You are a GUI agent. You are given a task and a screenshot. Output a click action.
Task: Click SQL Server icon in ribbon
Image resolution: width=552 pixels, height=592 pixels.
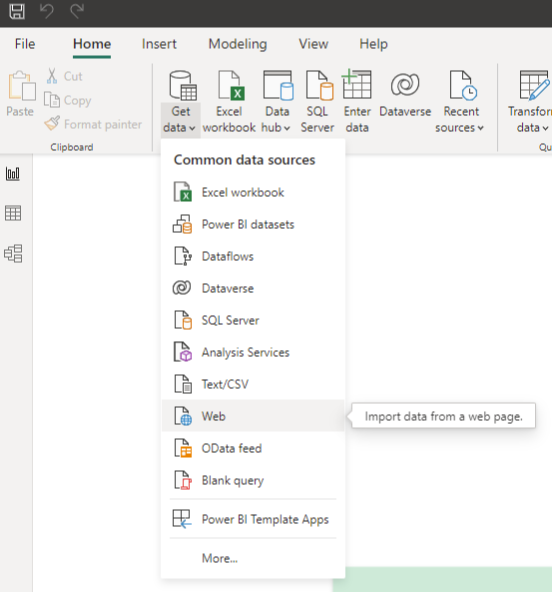319,85
